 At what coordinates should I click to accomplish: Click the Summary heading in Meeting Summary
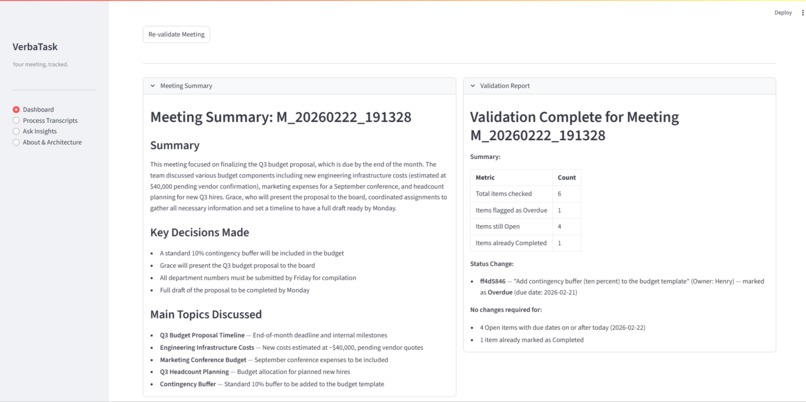click(175, 145)
